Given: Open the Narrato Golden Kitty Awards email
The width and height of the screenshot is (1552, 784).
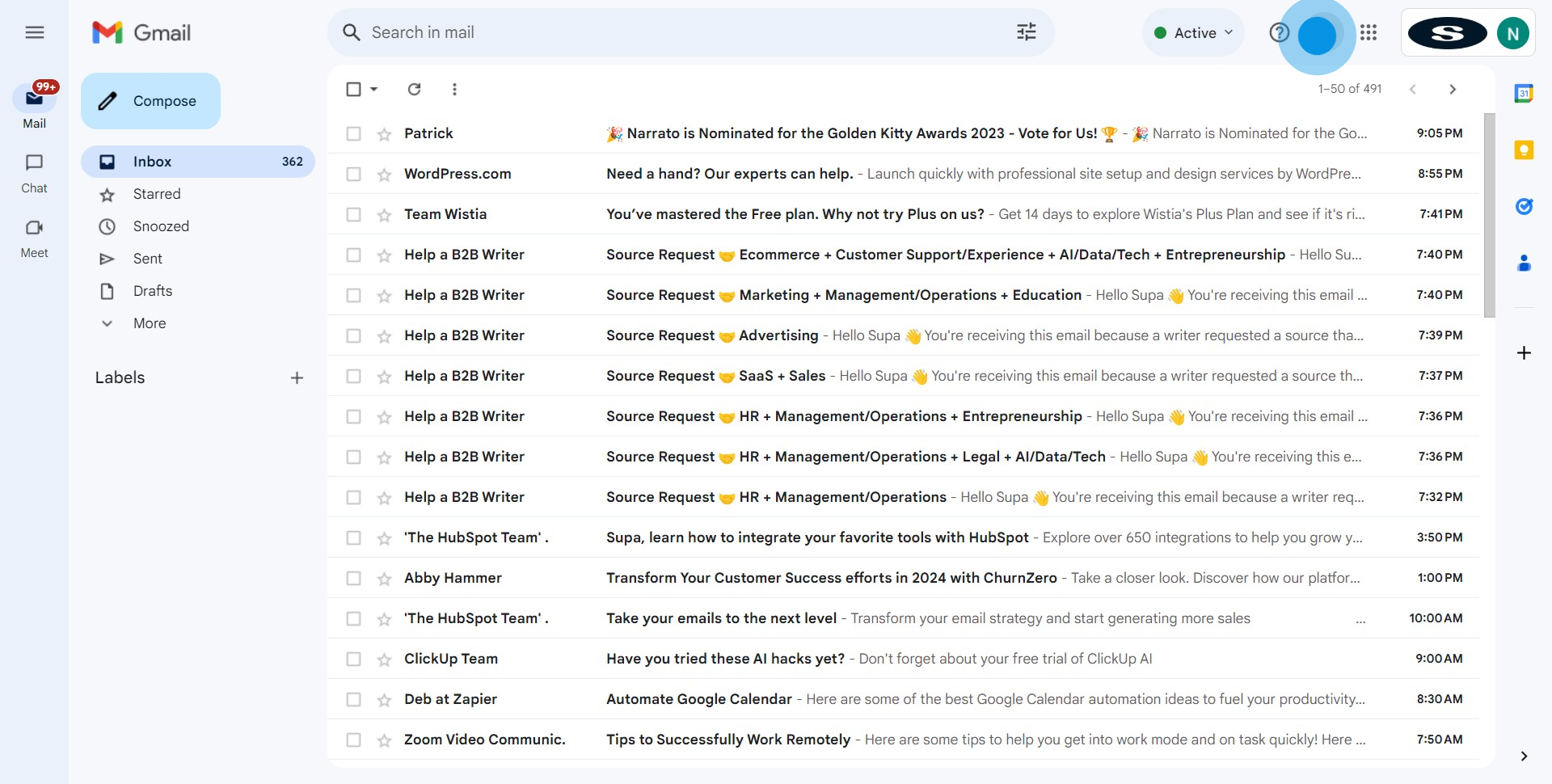Looking at the screenshot, I should tap(903, 133).
